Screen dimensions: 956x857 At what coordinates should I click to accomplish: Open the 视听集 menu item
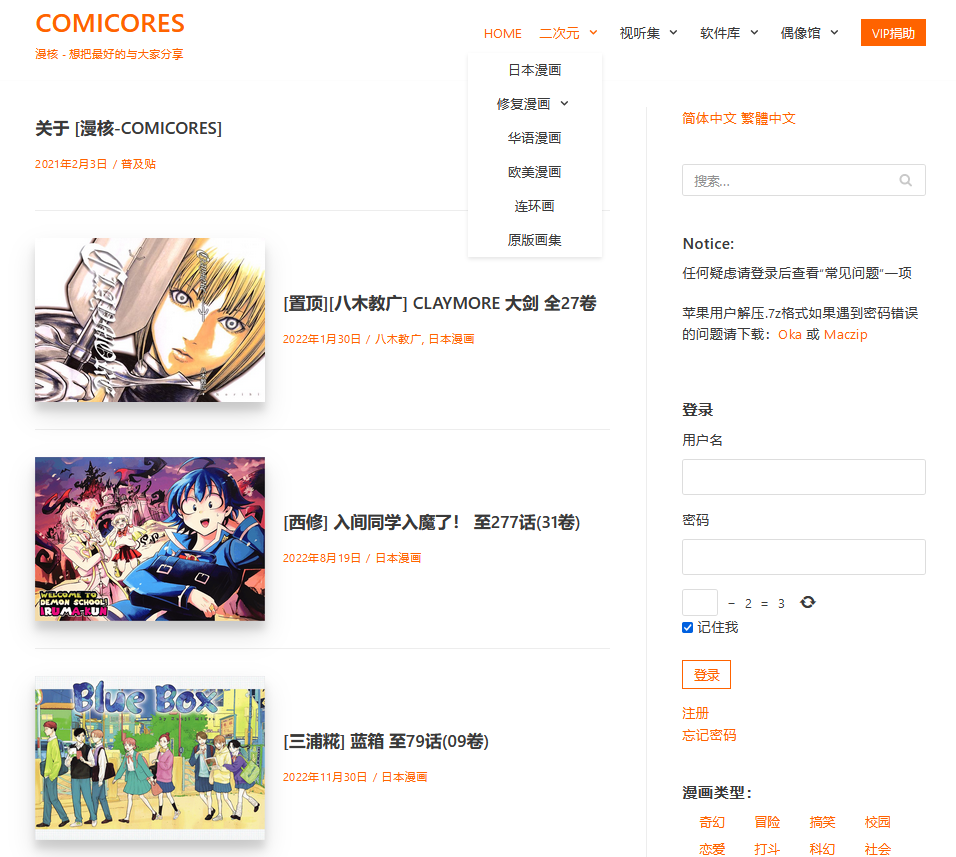point(640,33)
